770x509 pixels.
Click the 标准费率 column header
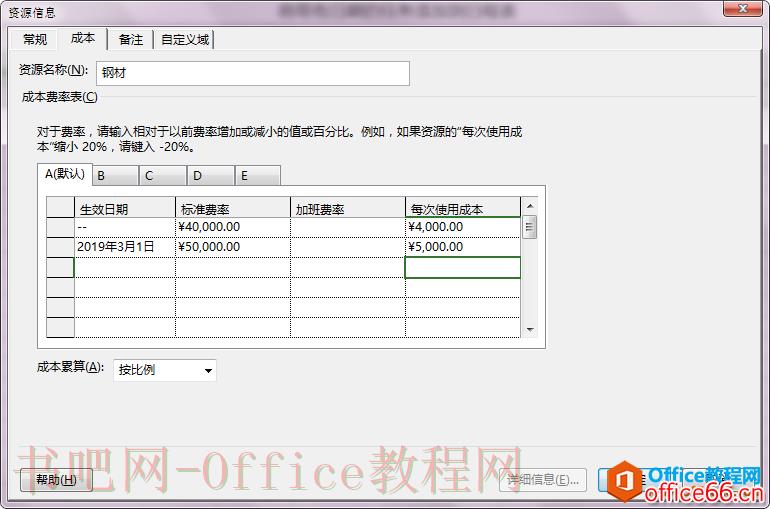click(233, 208)
